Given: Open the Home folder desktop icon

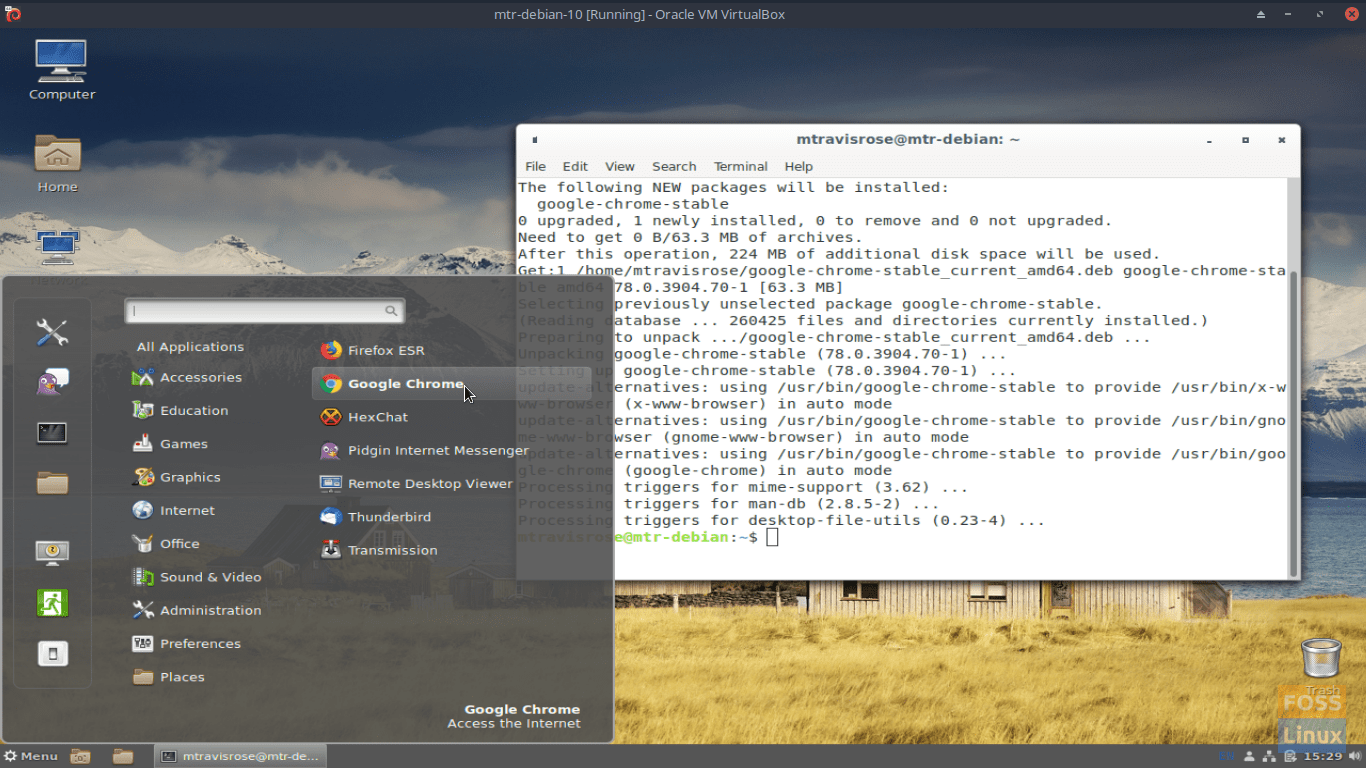Looking at the screenshot, I should pos(58,163).
